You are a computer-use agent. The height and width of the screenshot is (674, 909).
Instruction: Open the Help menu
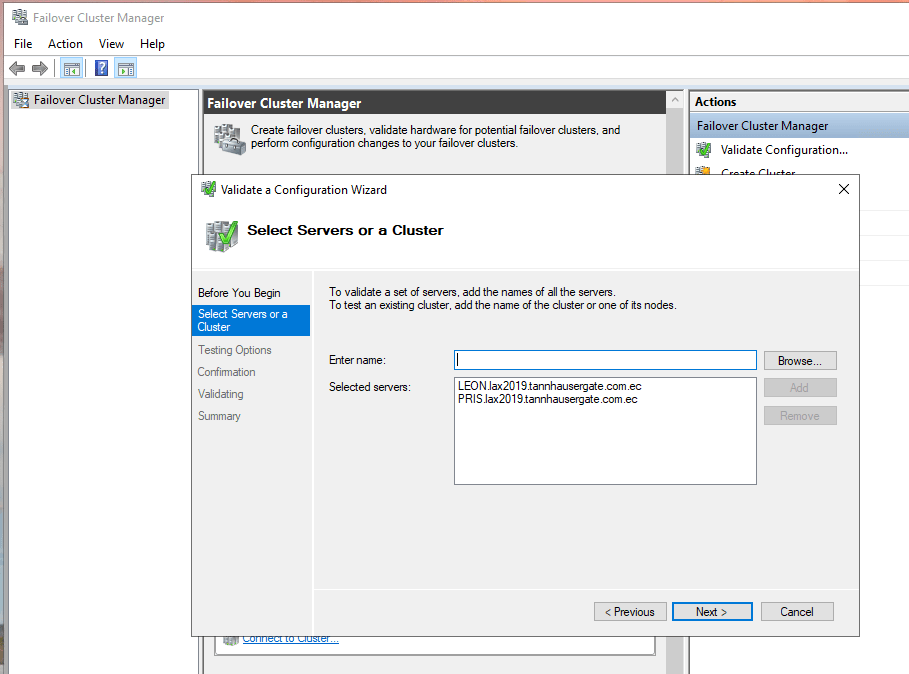click(x=152, y=44)
